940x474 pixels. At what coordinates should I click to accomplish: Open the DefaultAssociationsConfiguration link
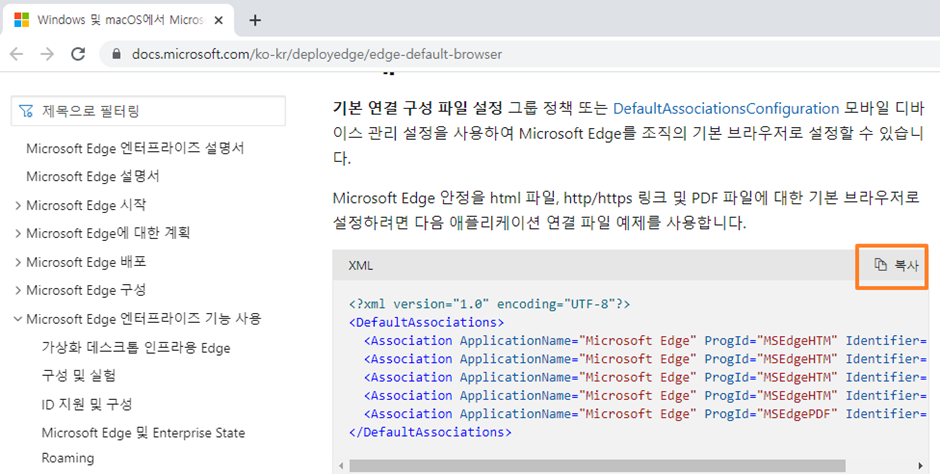tap(725, 108)
